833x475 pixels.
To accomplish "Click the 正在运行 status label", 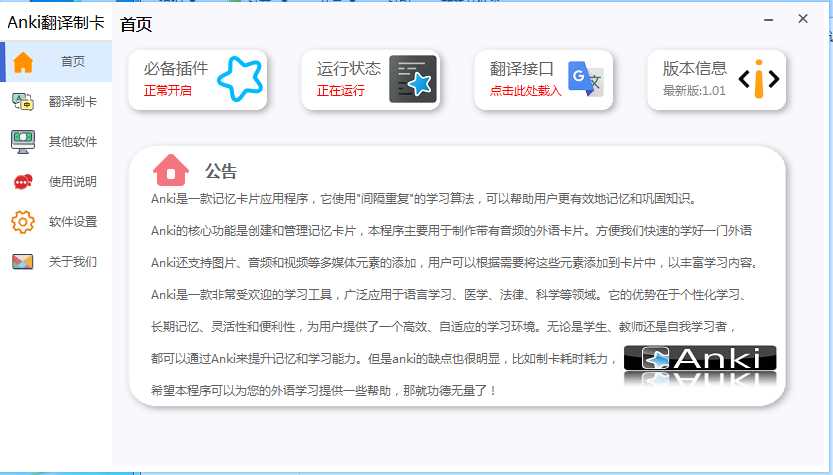I will point(341,91).
